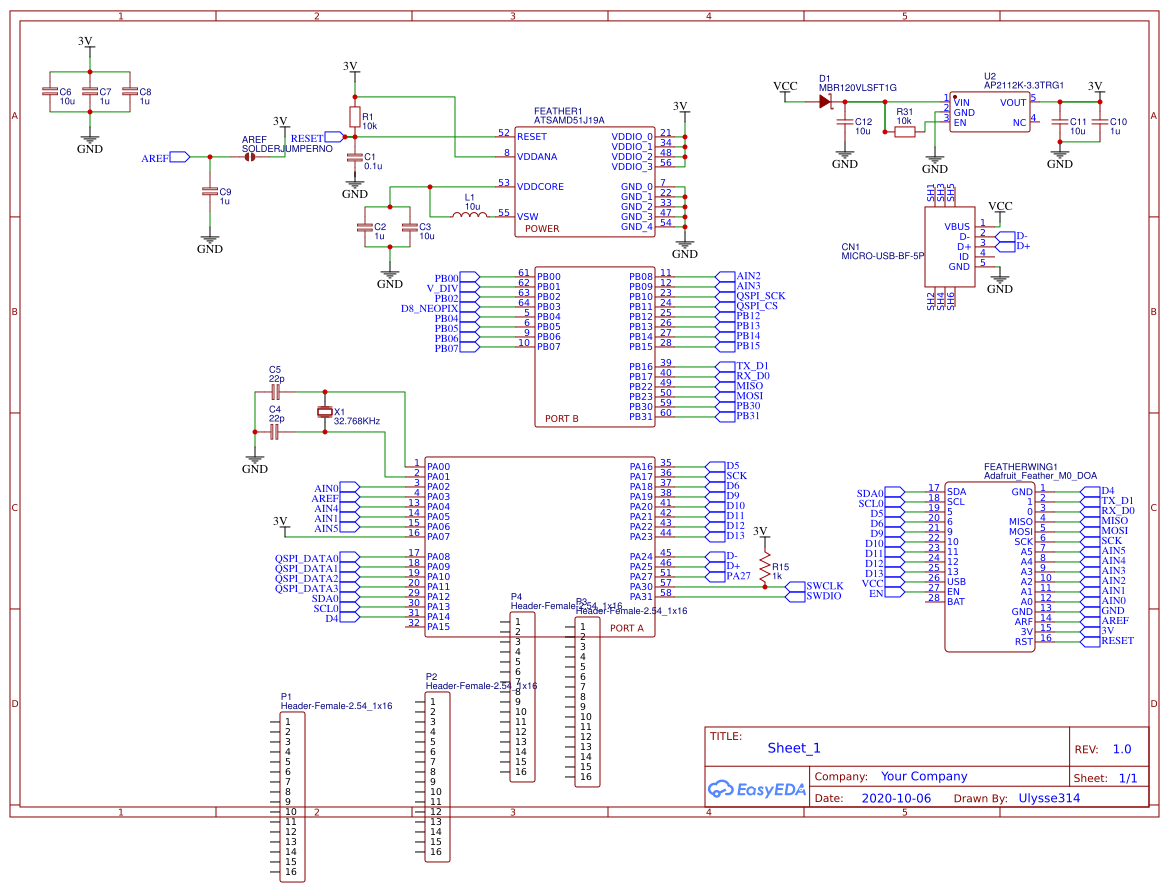Click the Ulysse314 drawn-by name
Image resolution: width=1169 pixels, height=892 pixels.
pyautogui.click(x=1049, y=799)
